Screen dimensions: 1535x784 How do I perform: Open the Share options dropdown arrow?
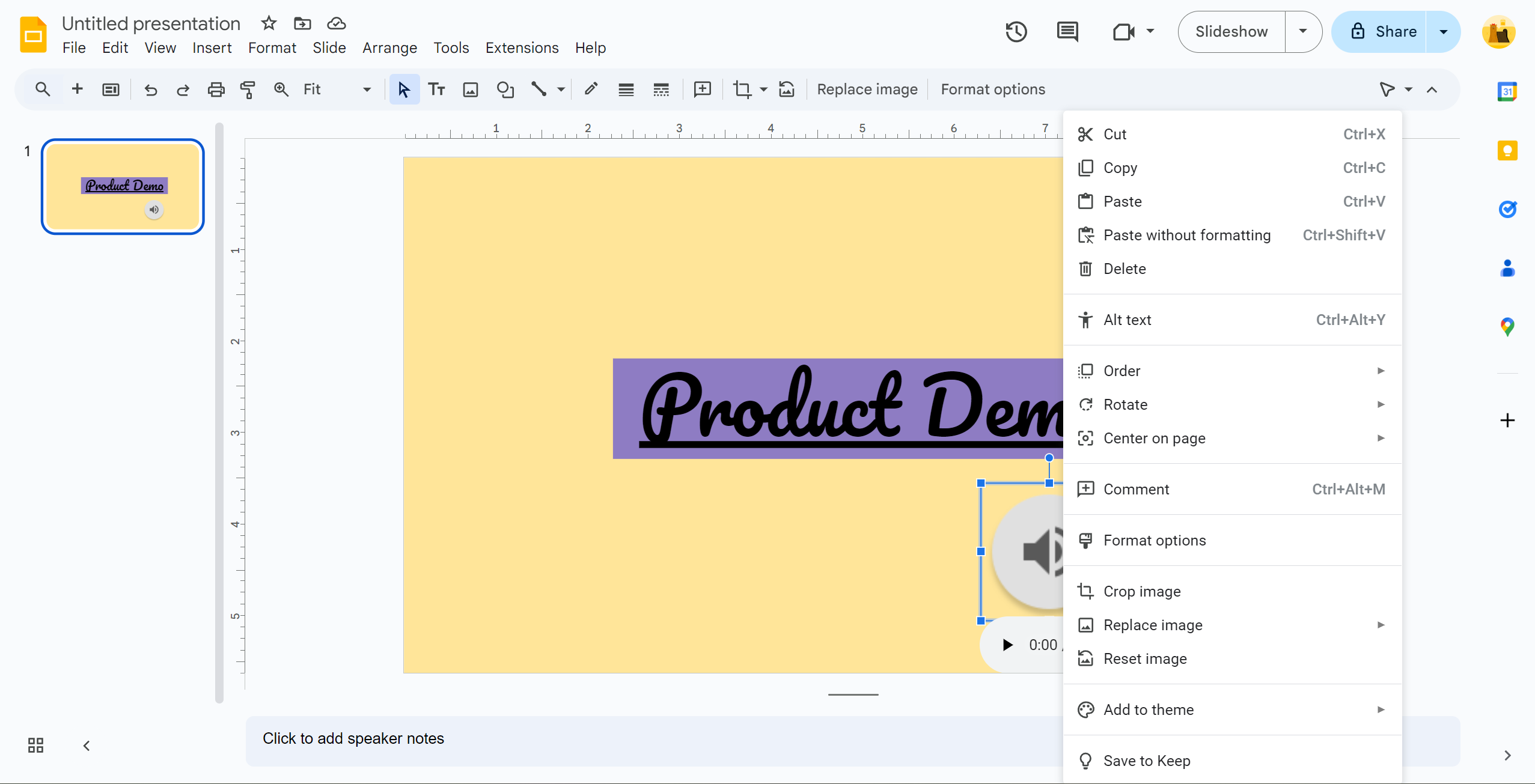coord(1443,32)
